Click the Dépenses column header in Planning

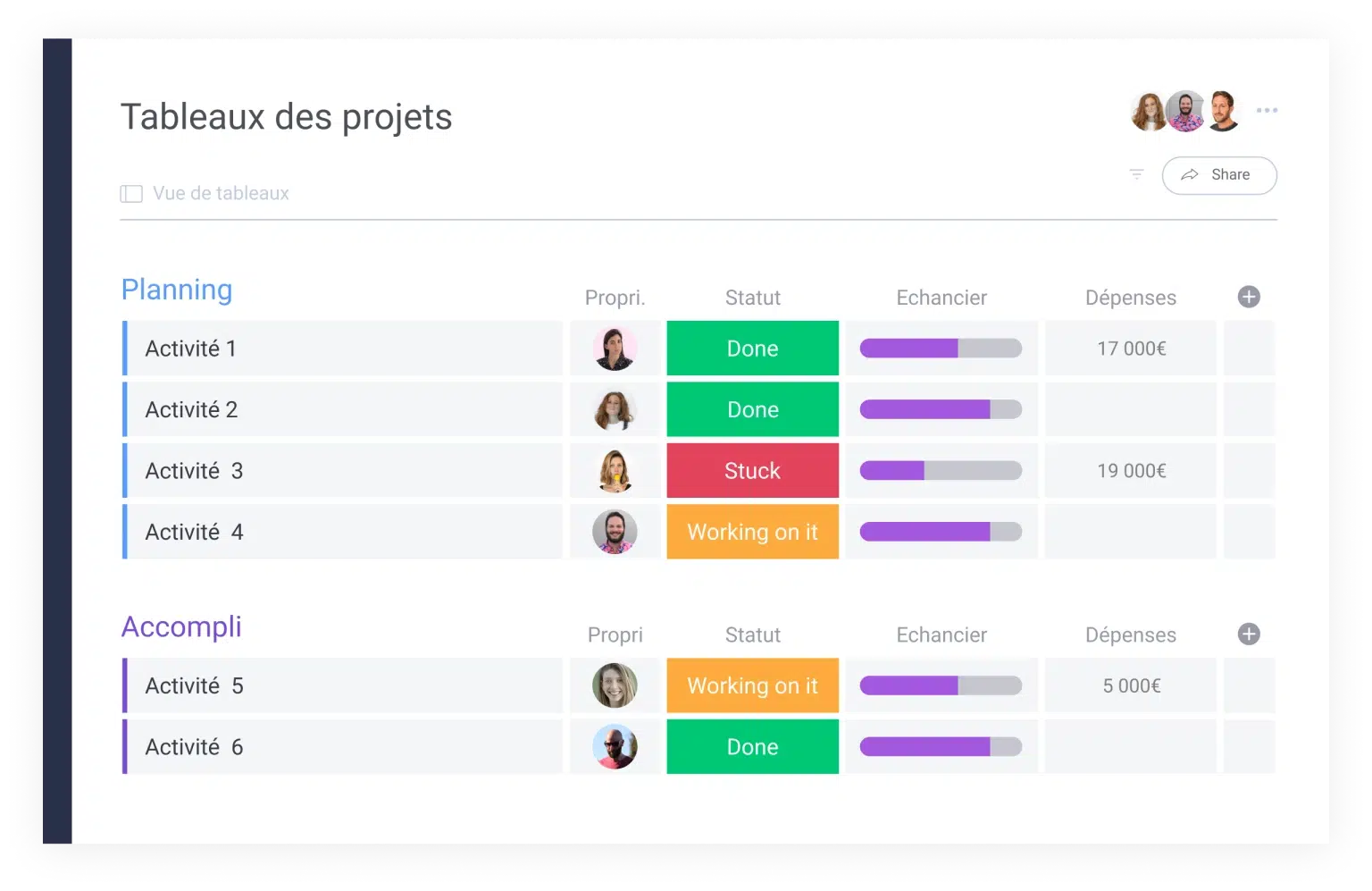(x=1130, y=298)
